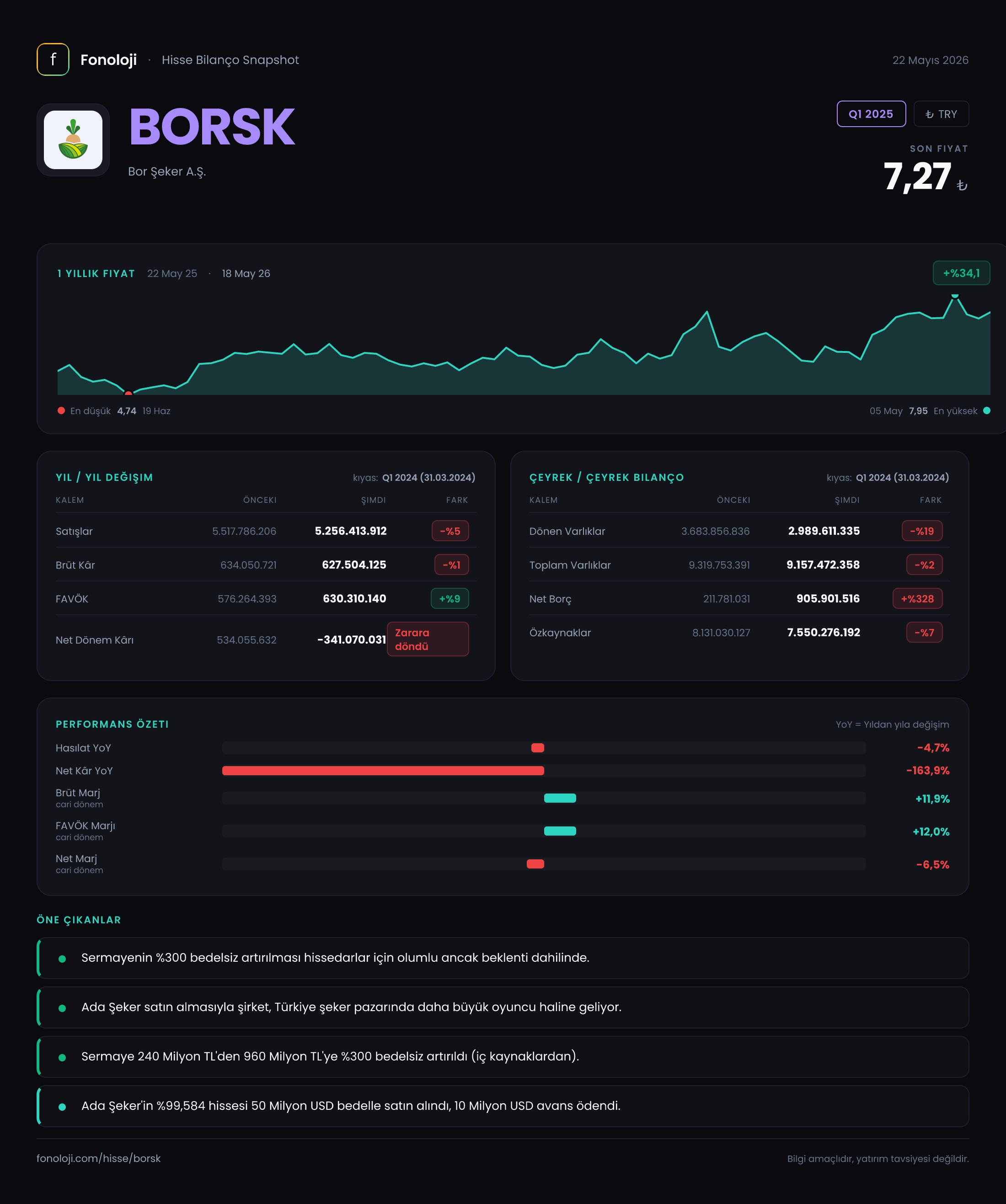
Task: Click the teal highest-price marker on chart
Action: 955,296
